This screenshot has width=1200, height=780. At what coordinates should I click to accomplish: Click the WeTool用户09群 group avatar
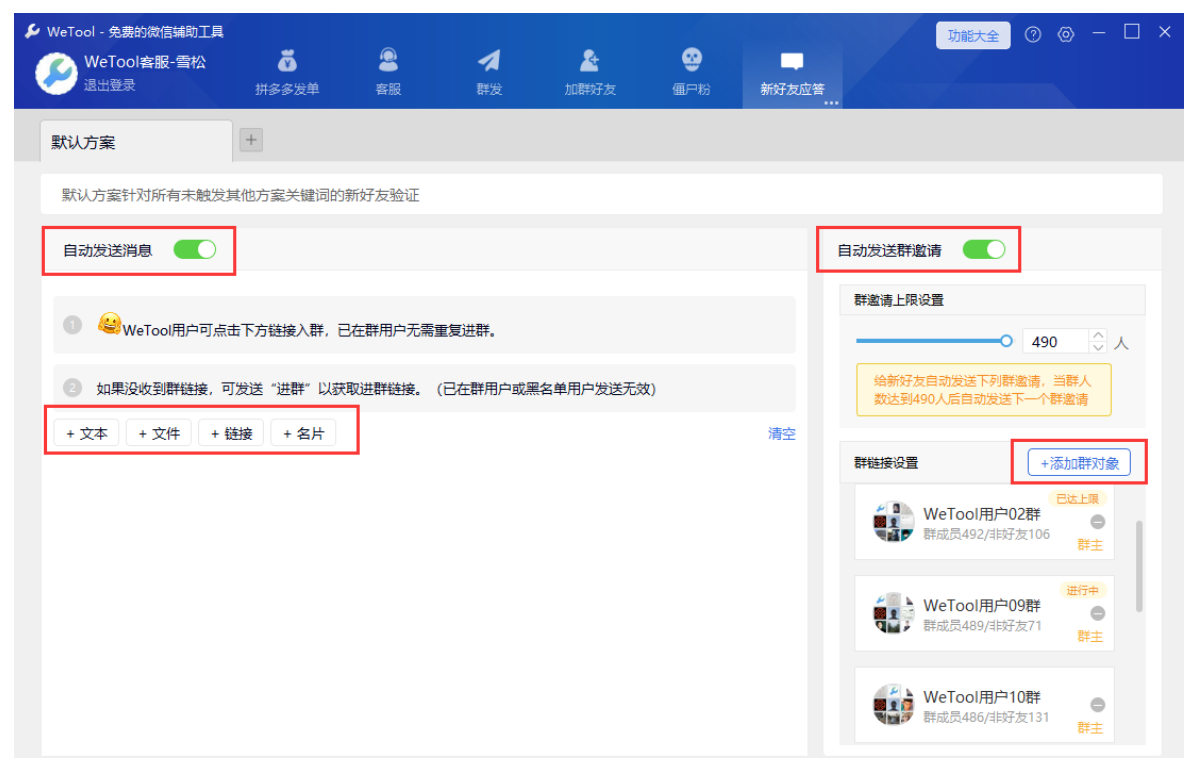point(893,613)
